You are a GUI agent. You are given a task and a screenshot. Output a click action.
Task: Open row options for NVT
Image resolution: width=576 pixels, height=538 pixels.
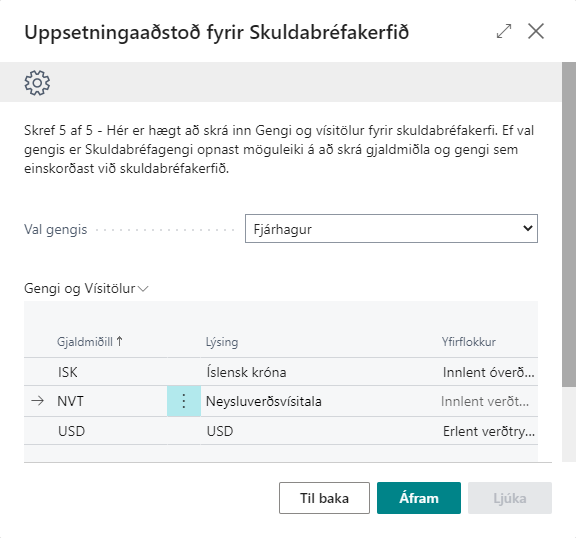184,401
